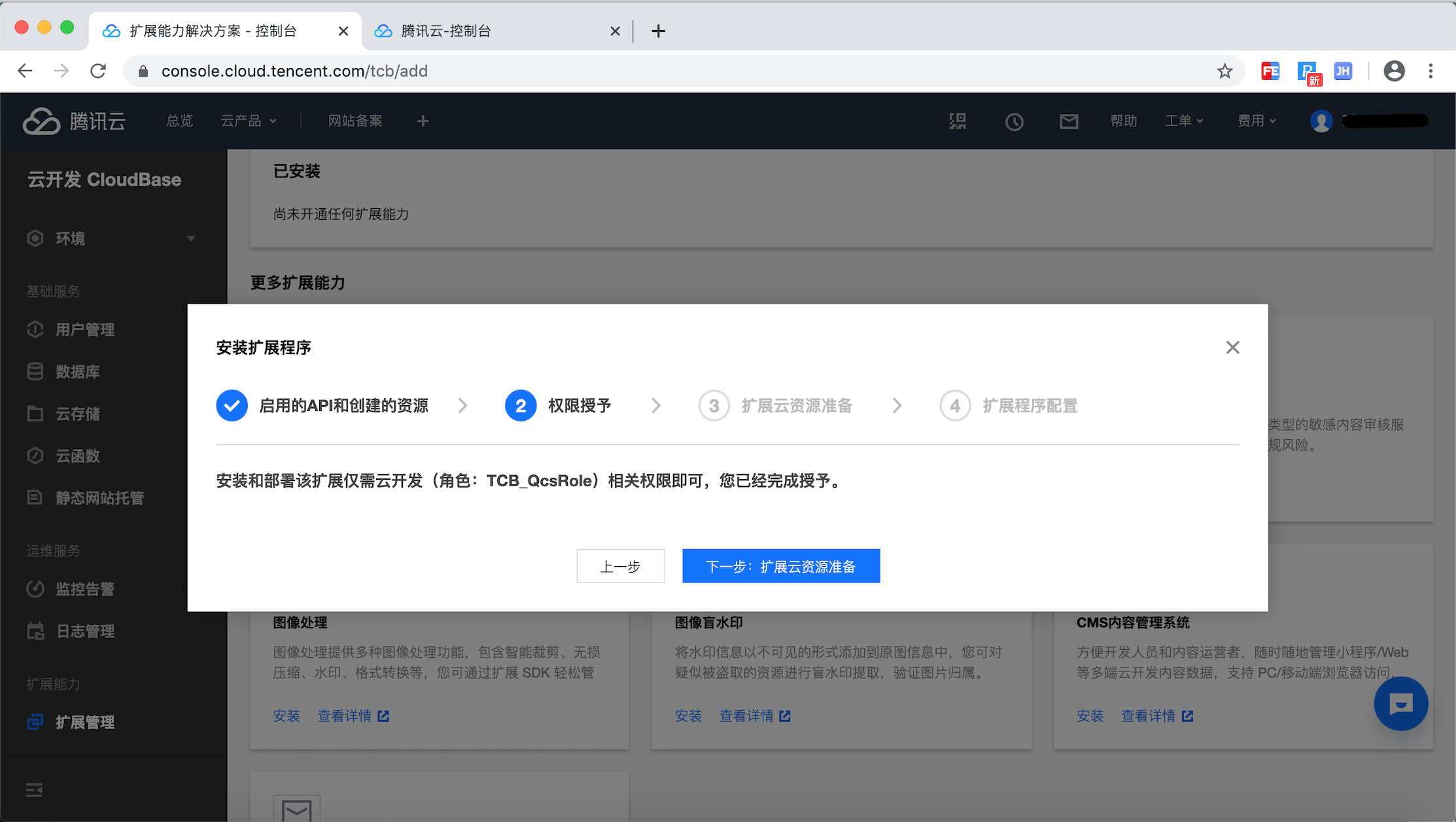Close the 安装扩展程序 dialog

1232,348
